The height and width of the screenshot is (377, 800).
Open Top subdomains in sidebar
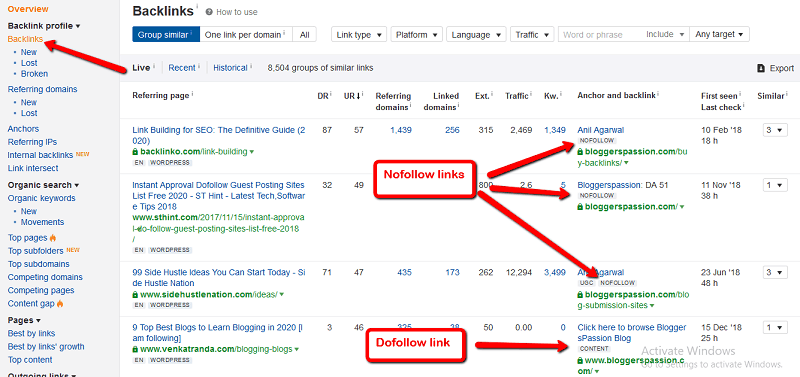pyautogui.click(x=39, y=264)
